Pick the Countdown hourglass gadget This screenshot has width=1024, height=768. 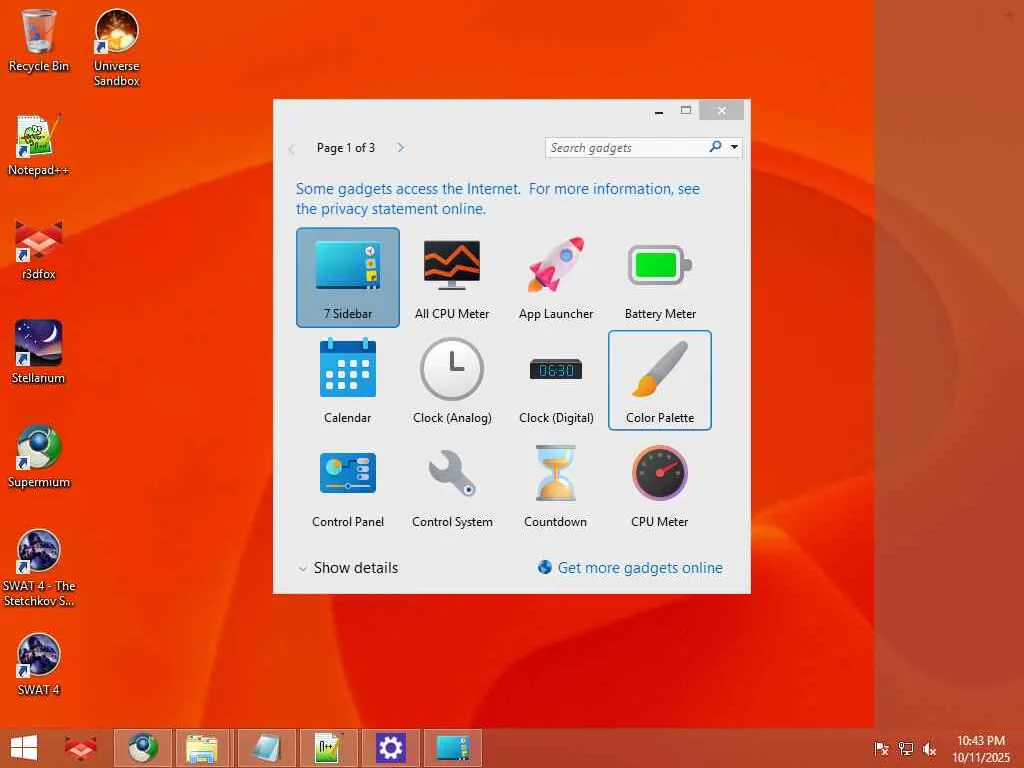[x=556, y=485]
